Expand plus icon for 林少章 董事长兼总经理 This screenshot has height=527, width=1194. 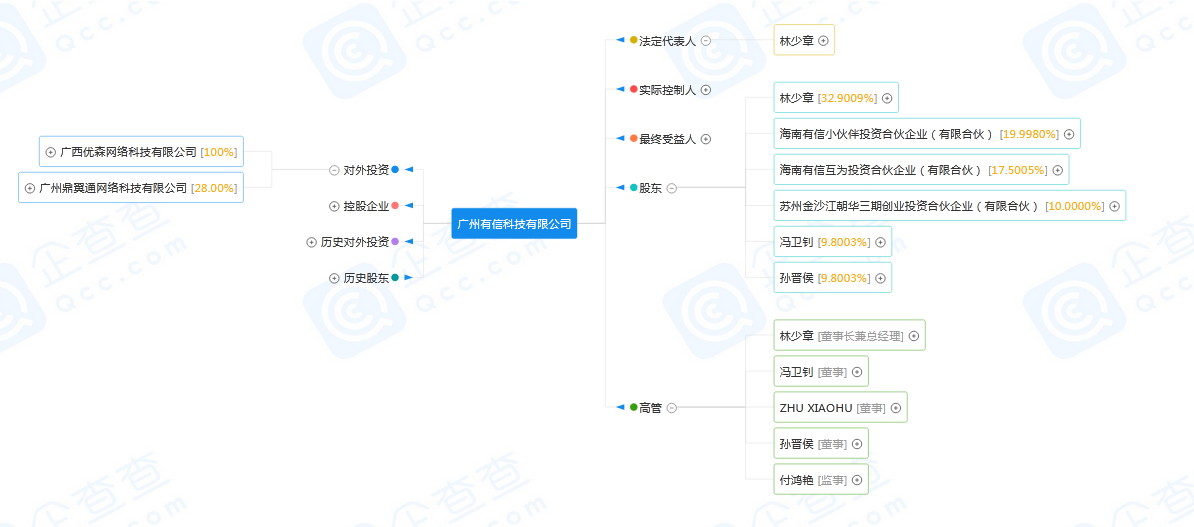(x=915, y=336)
